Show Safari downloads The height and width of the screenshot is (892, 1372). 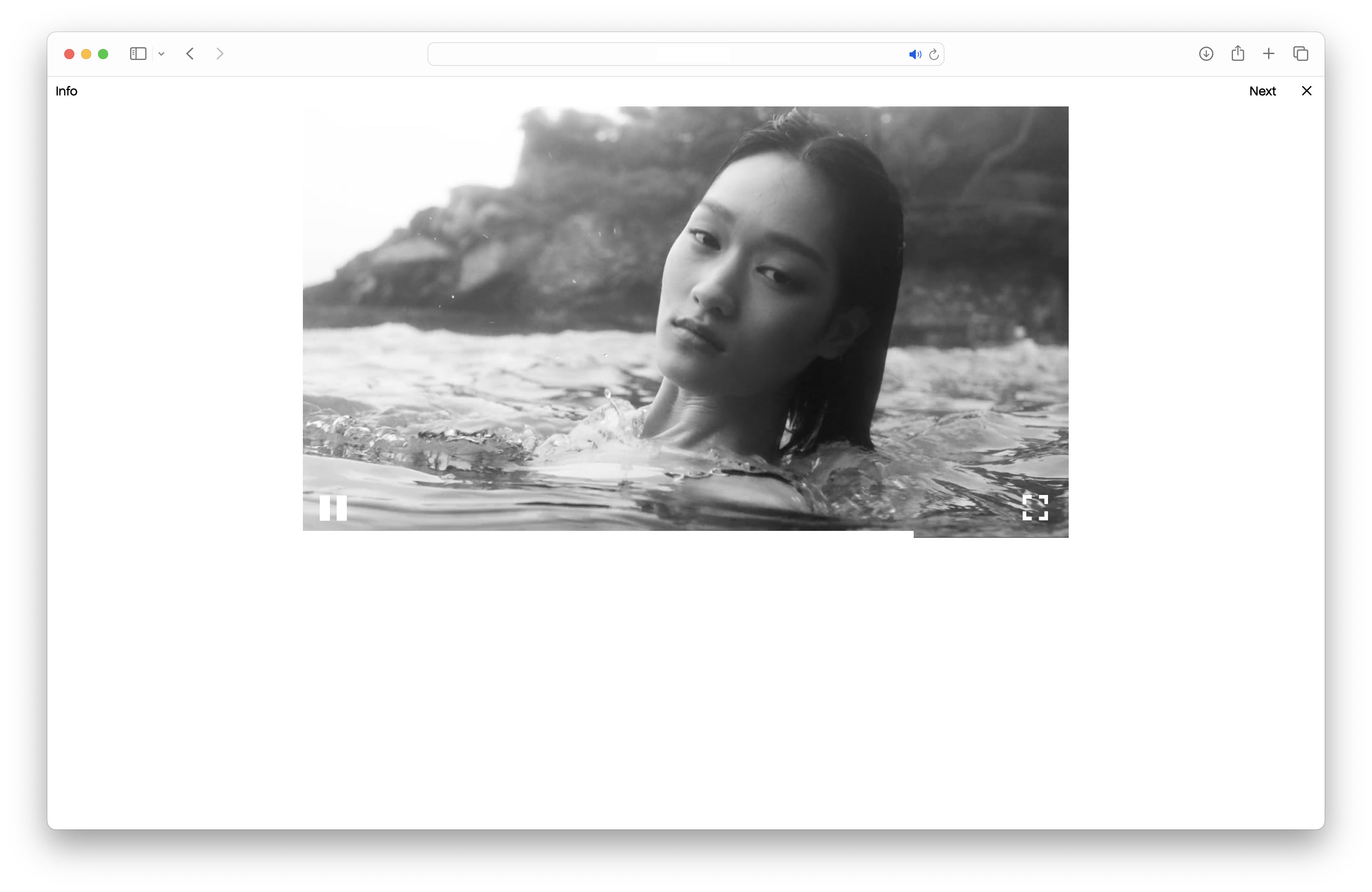1206,54
